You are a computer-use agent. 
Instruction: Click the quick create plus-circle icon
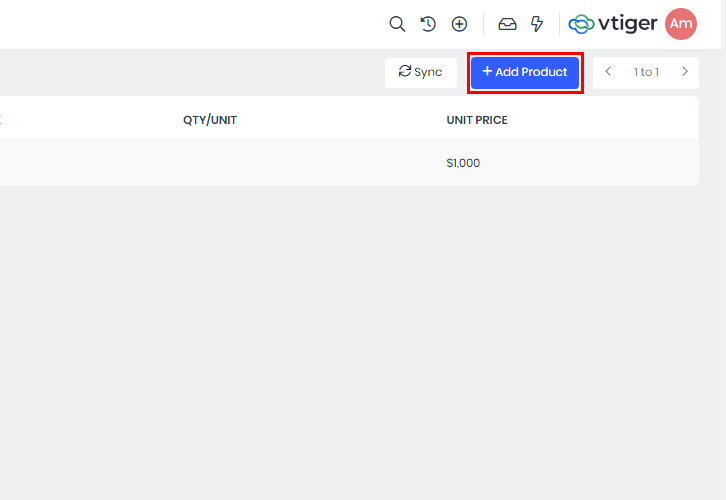(459, 24)
